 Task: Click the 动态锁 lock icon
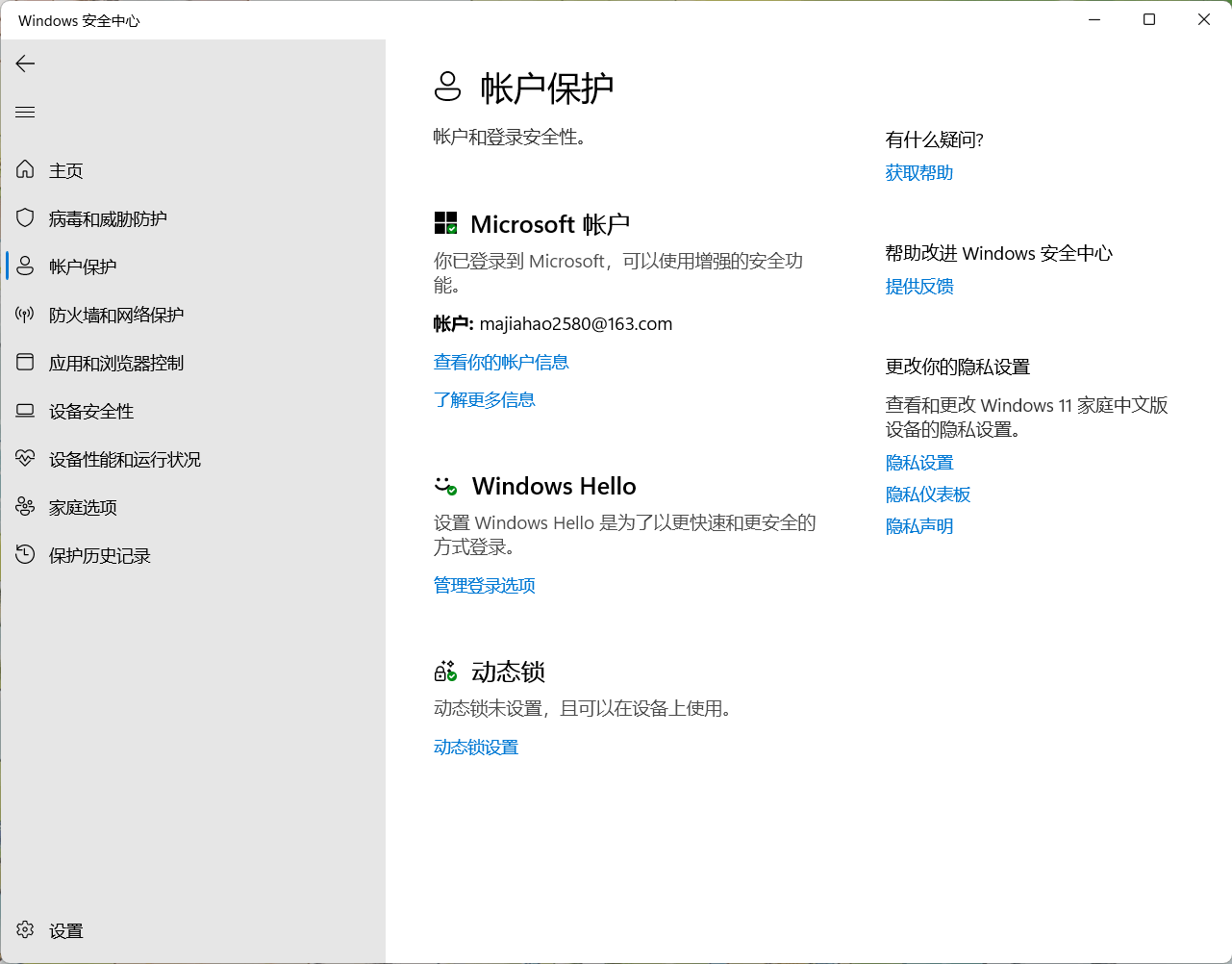click(445, 671)
